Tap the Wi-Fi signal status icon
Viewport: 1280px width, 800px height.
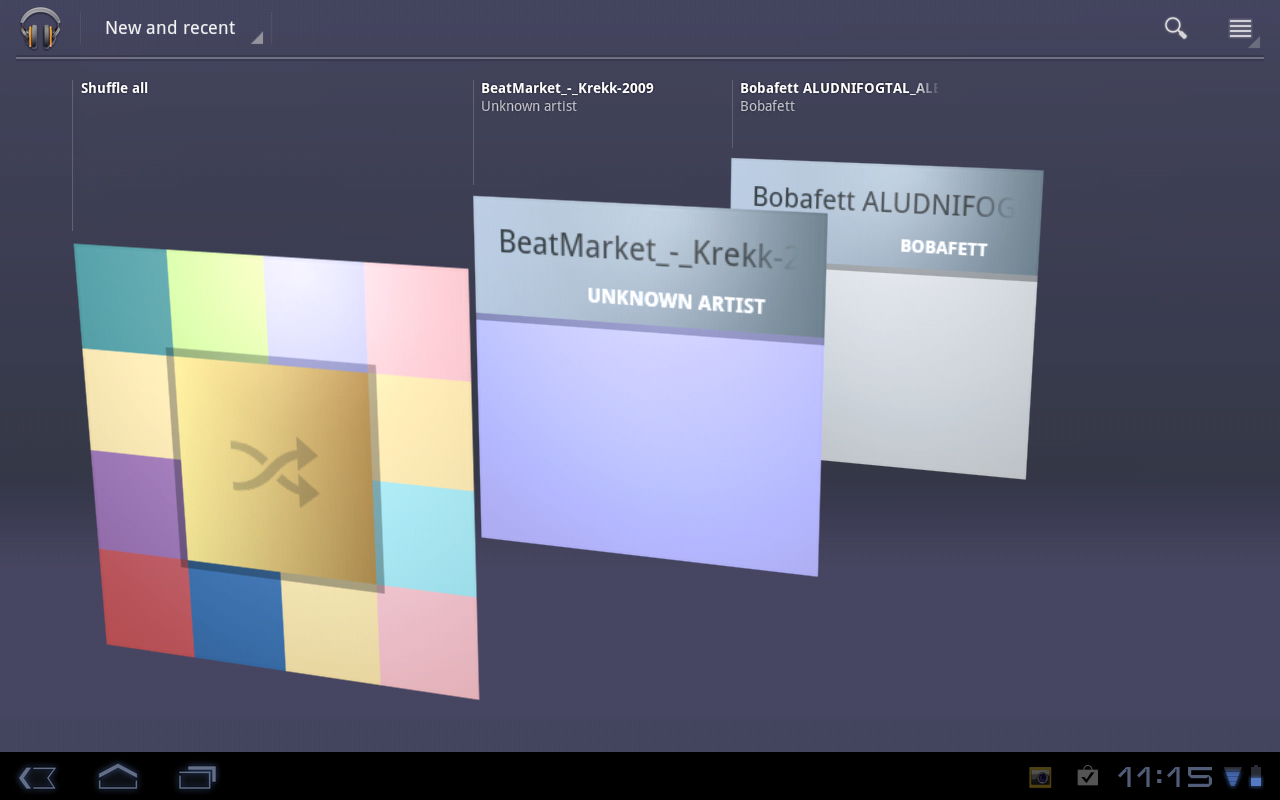tap(1233, 777)
